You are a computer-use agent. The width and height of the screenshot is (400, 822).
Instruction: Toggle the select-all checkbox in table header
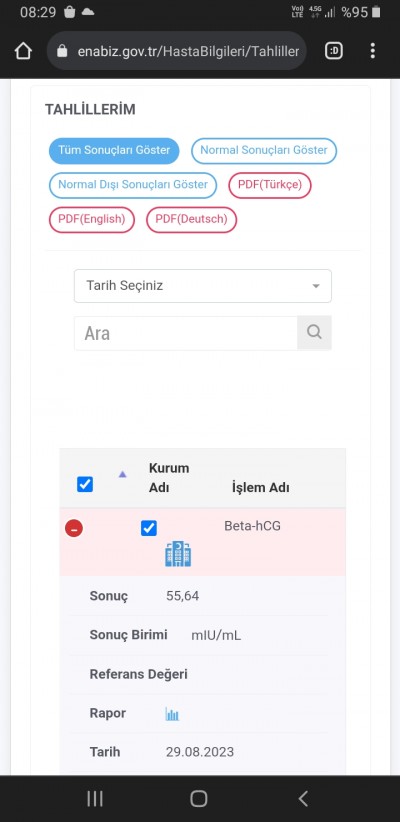pos(85,484)
